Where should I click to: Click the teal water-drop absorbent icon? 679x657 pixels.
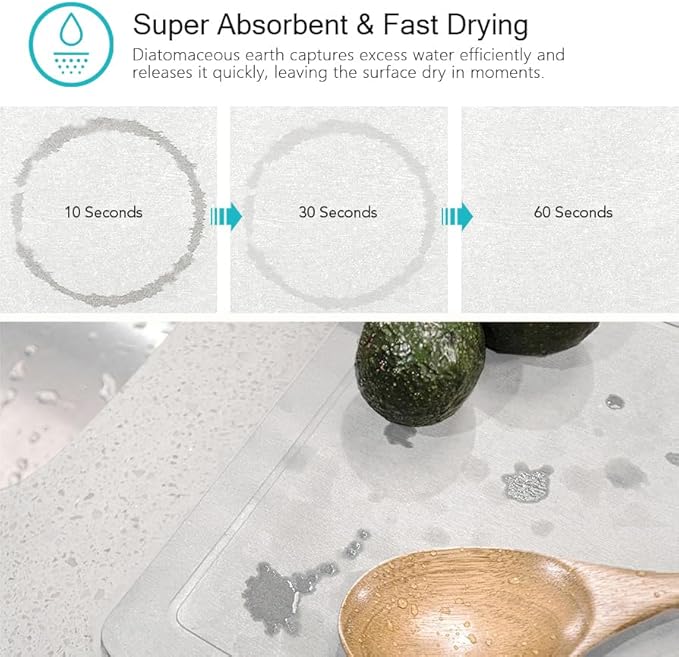pyautogui.click(x=71, y=44)
